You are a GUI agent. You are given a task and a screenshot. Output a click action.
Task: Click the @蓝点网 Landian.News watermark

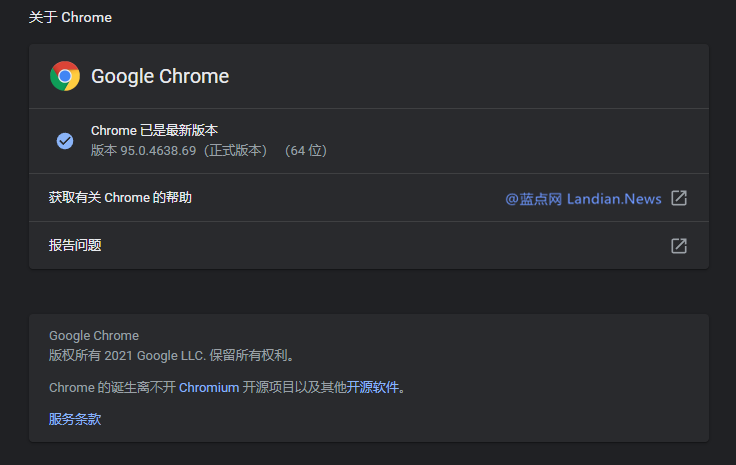(583, 199)
